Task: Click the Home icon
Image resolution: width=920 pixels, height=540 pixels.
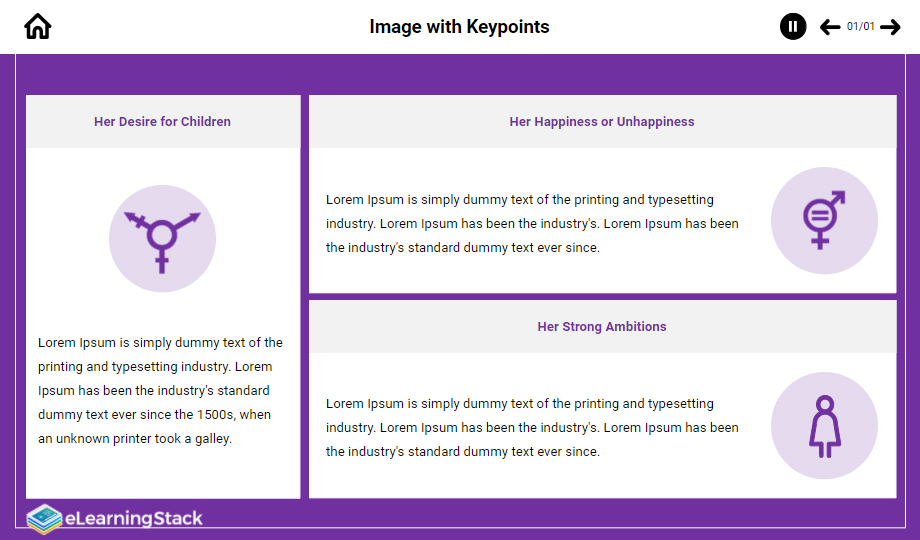Action: point(38,27)
